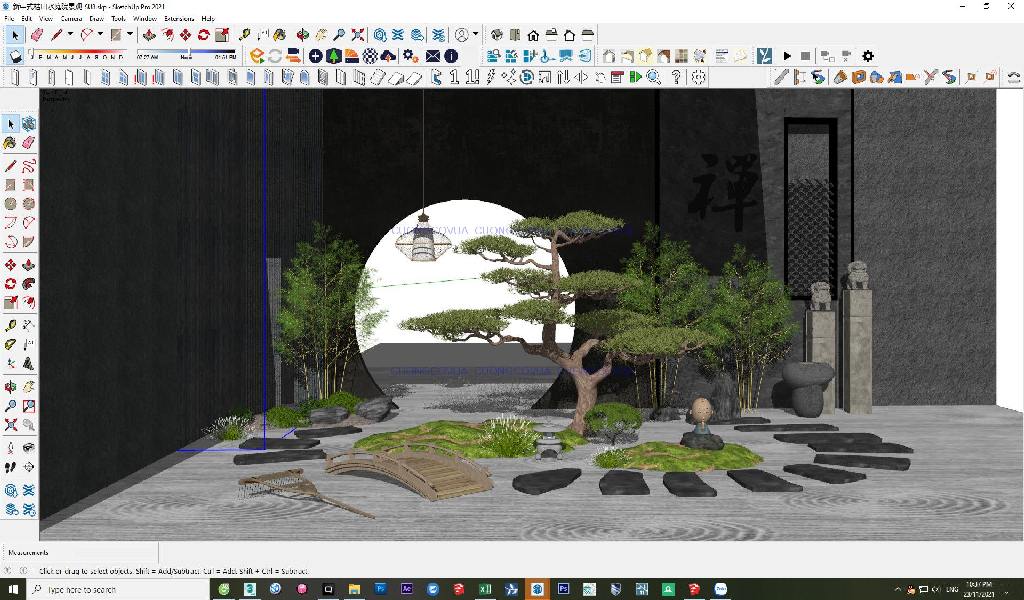Screen dimensions: 1024x600
Task: Open the Extensions menu
Action: [179, 19]
